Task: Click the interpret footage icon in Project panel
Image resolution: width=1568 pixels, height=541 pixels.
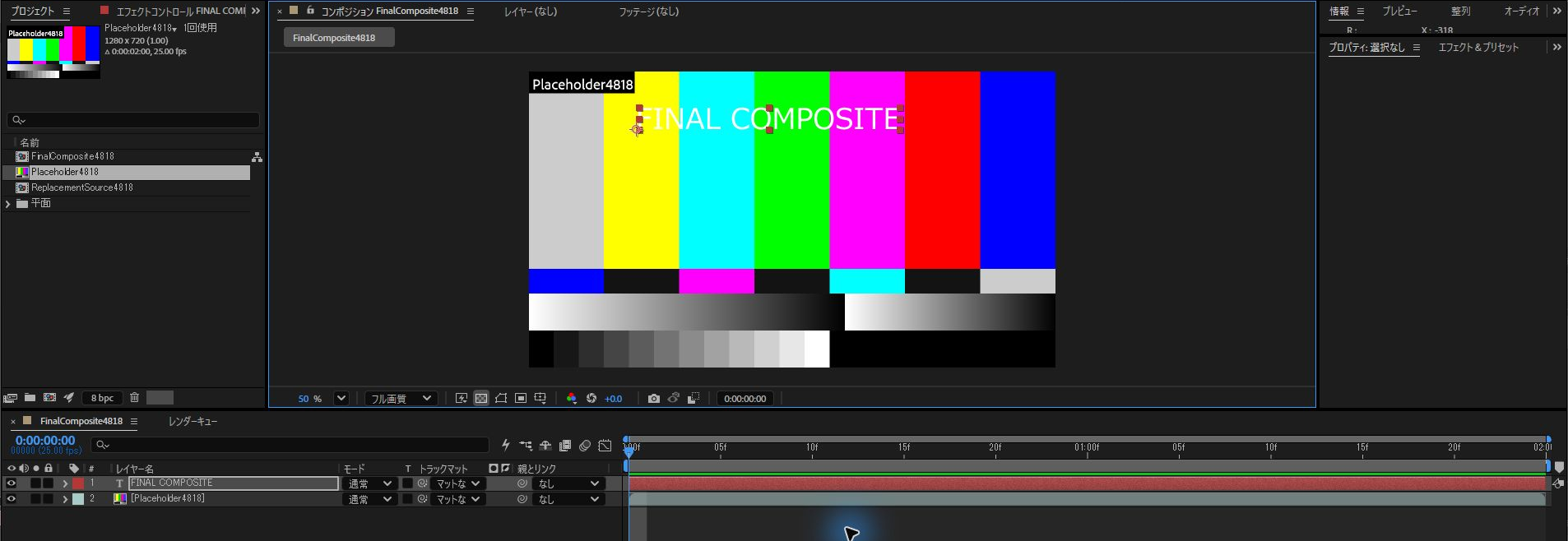Action: 11,398
